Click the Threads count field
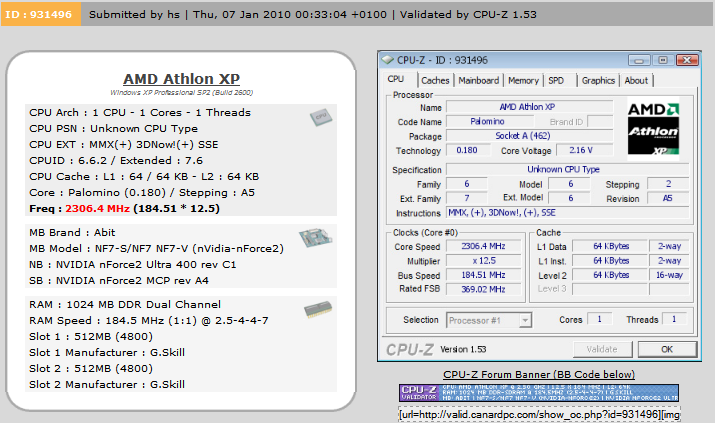 (x=674, y=319)
